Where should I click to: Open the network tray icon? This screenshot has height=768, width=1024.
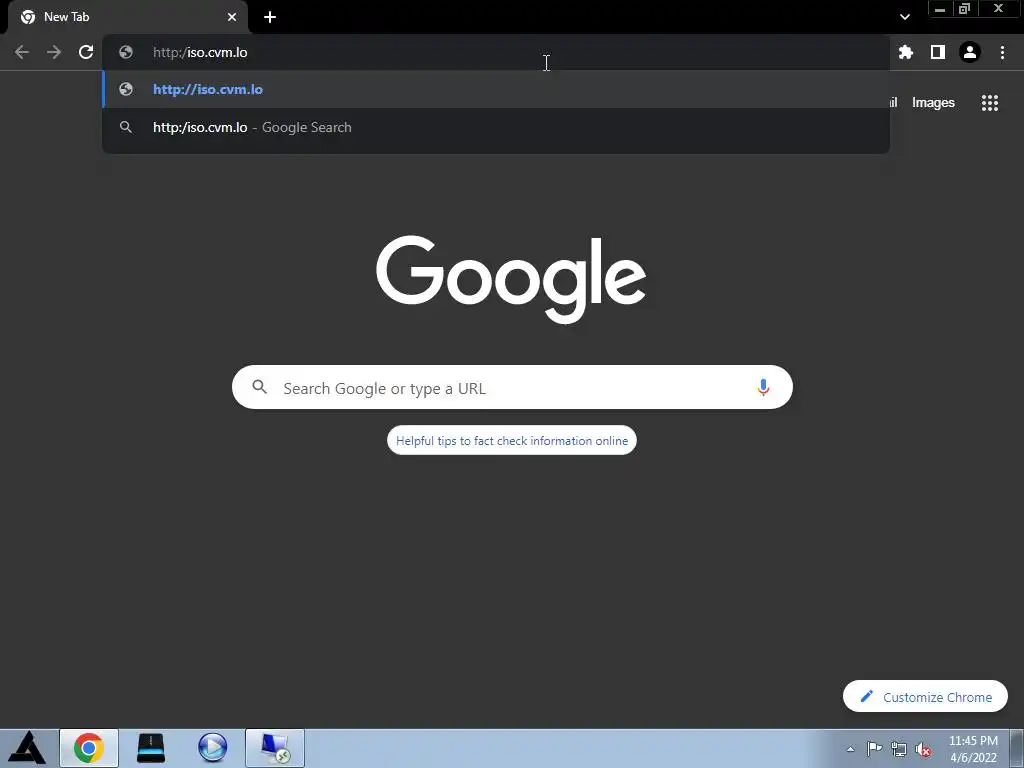(x=899, y=750)
